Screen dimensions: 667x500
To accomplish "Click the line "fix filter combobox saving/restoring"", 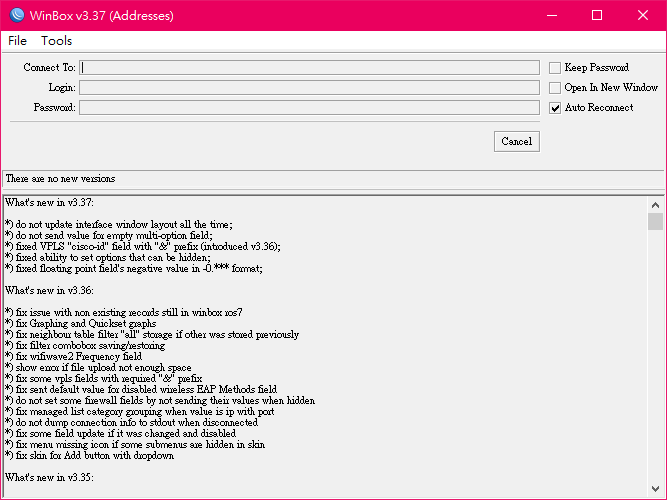I will point(85,346).
